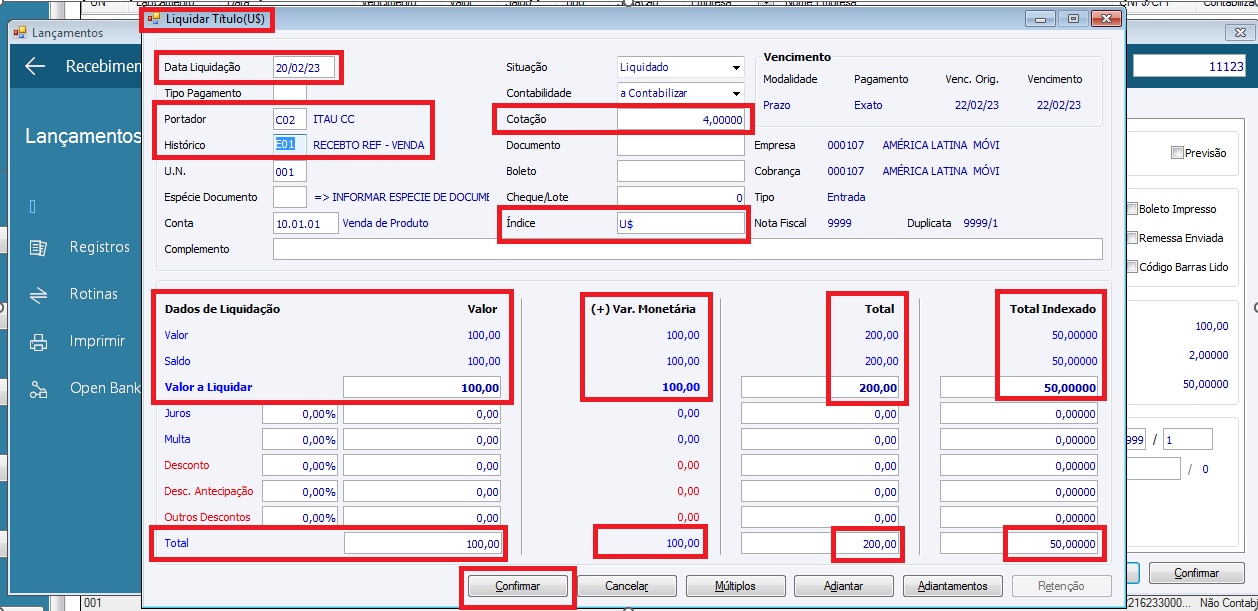Close the Lançamentos background window
Viewport: 1258px width, 611px height.
click(x=1240, y=33)
